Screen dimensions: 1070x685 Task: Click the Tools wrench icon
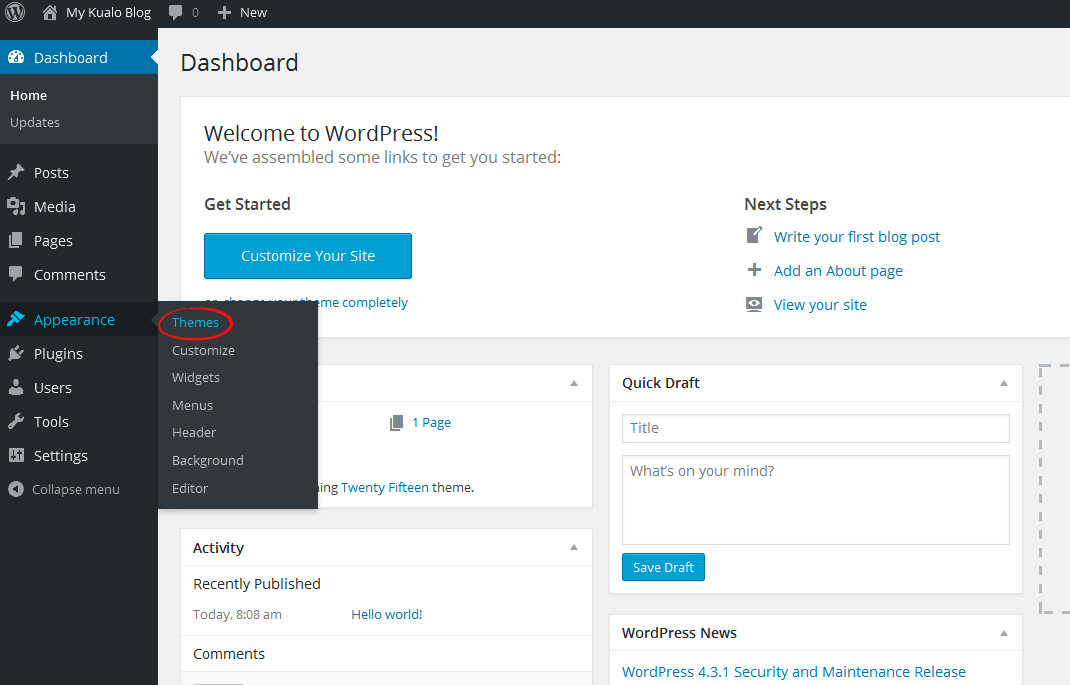click(x=16, y=421)
